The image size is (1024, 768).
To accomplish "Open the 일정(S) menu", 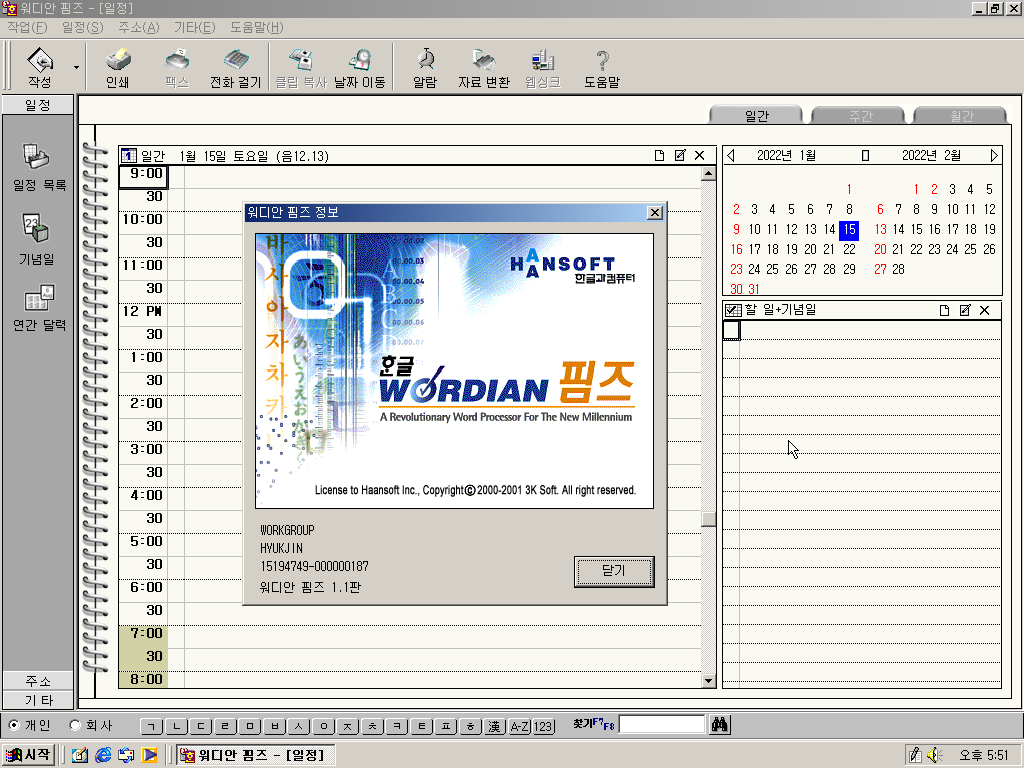I will pos(82,27).
